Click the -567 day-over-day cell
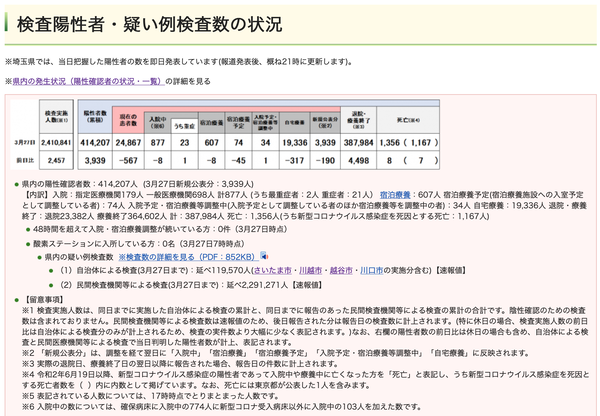 pyautogui.click(x=128, y=160)
